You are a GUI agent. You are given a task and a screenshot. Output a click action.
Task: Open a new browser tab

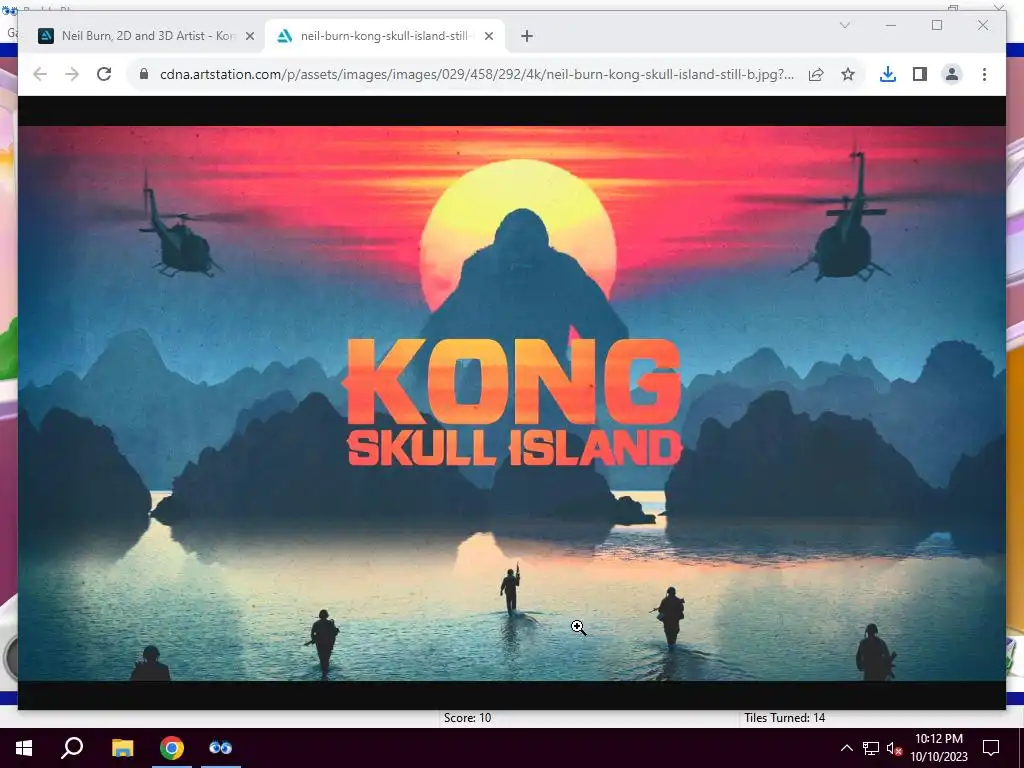click(x=527, y=36)
